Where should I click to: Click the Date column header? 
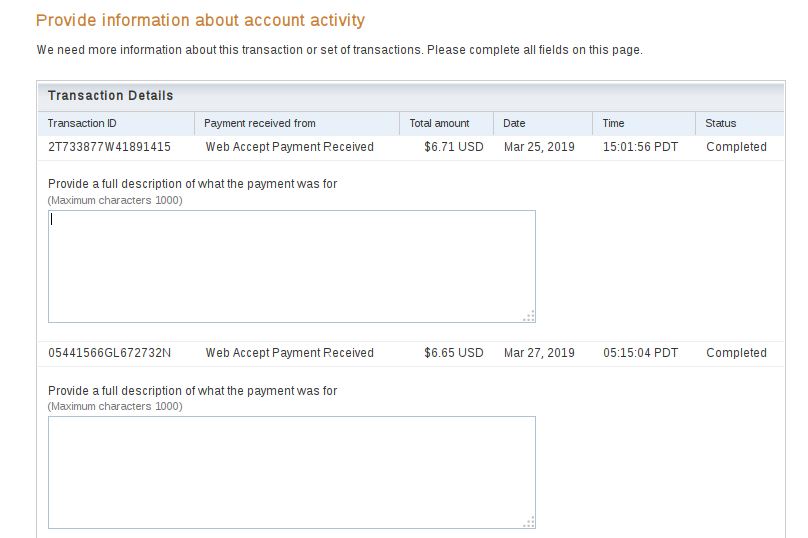514,123
